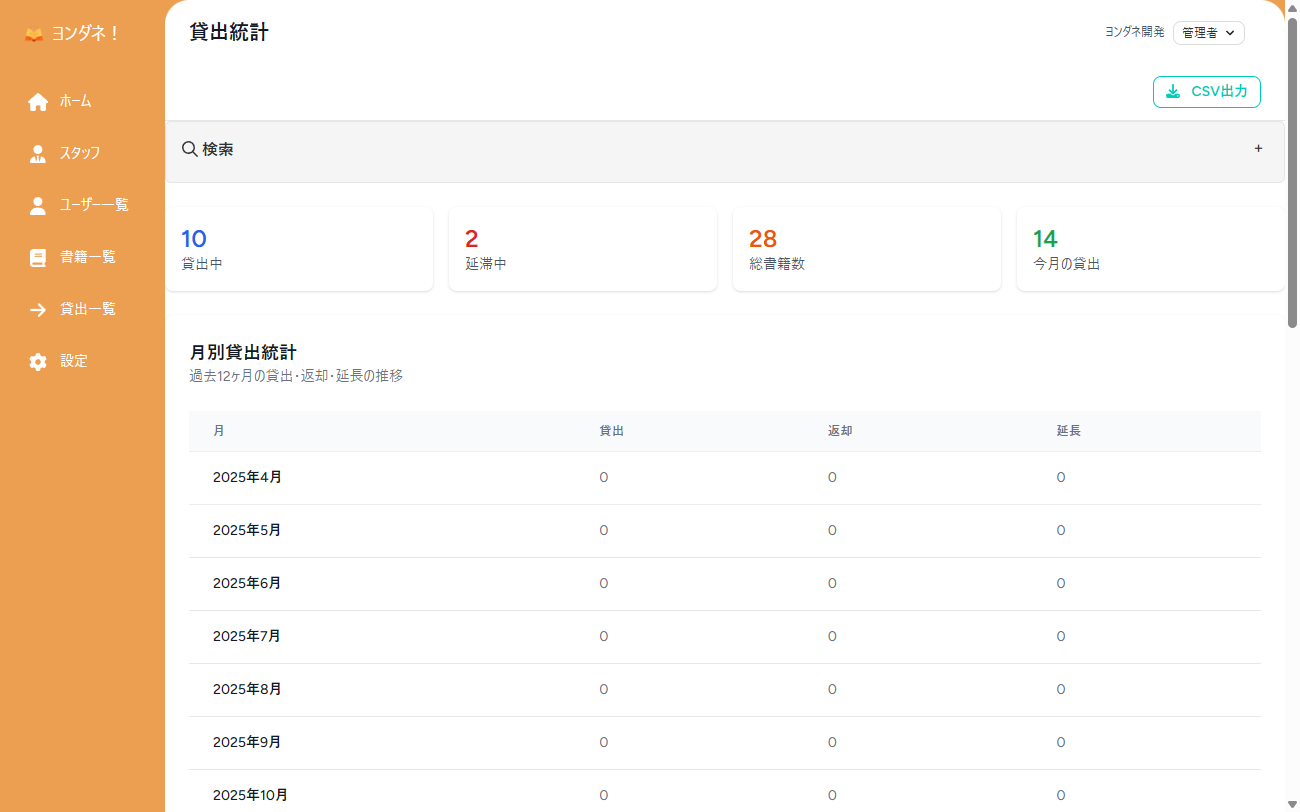
Task: Click the loan list arrow icon
Action: click(38, 309)
